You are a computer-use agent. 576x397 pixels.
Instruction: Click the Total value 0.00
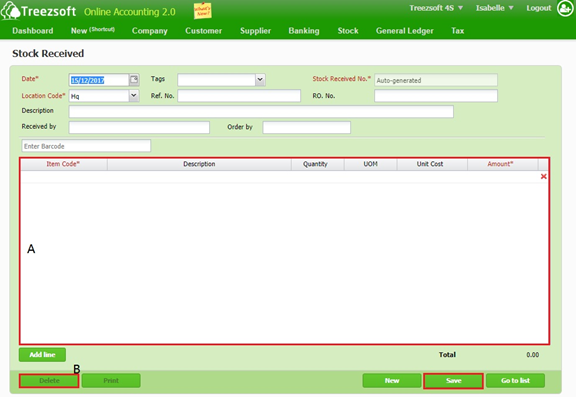click(532, 355)
